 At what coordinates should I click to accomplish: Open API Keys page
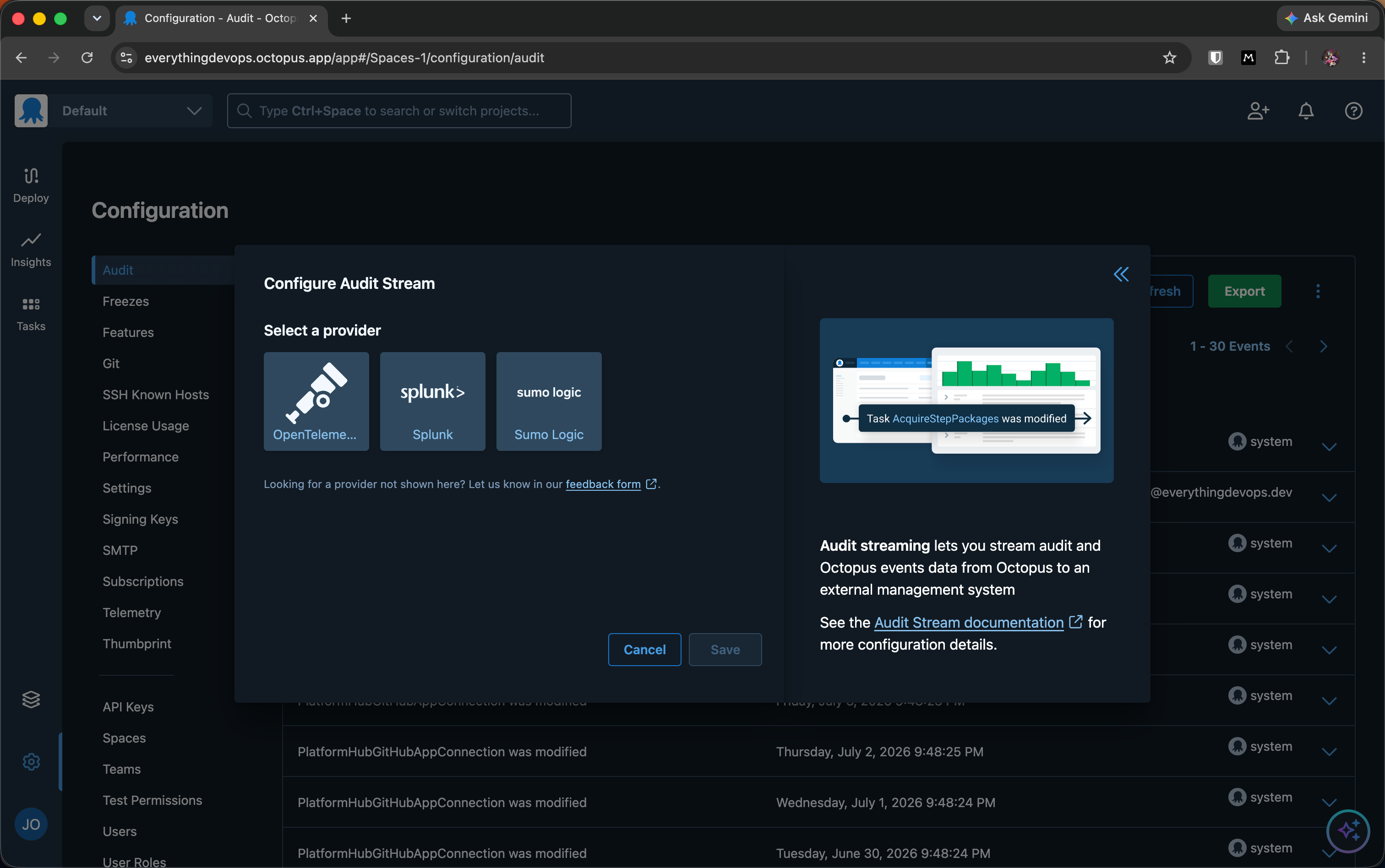(128, 707)
